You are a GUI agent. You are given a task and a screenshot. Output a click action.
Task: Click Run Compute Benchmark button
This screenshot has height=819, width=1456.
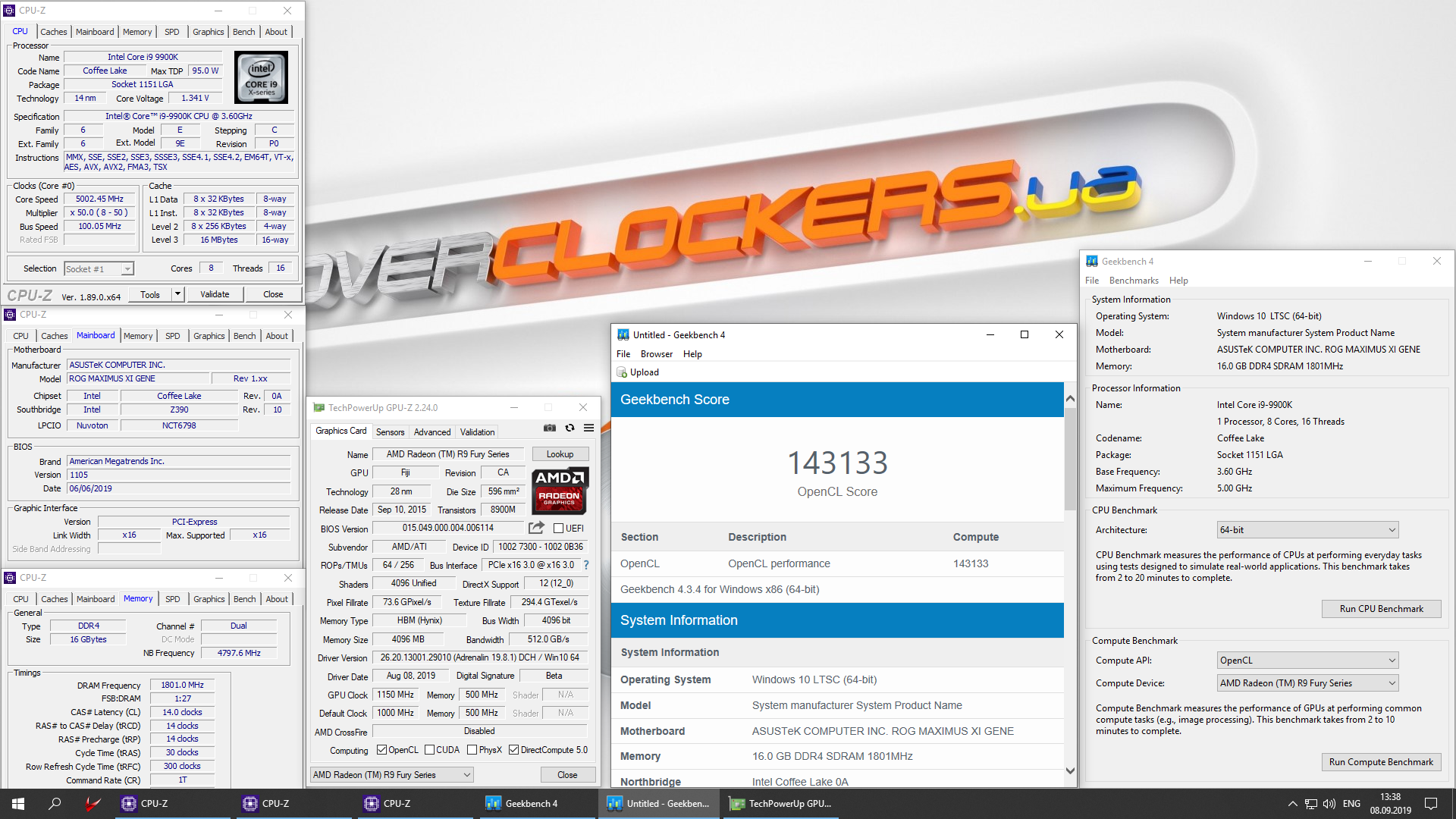click(x=1381, y=762)
